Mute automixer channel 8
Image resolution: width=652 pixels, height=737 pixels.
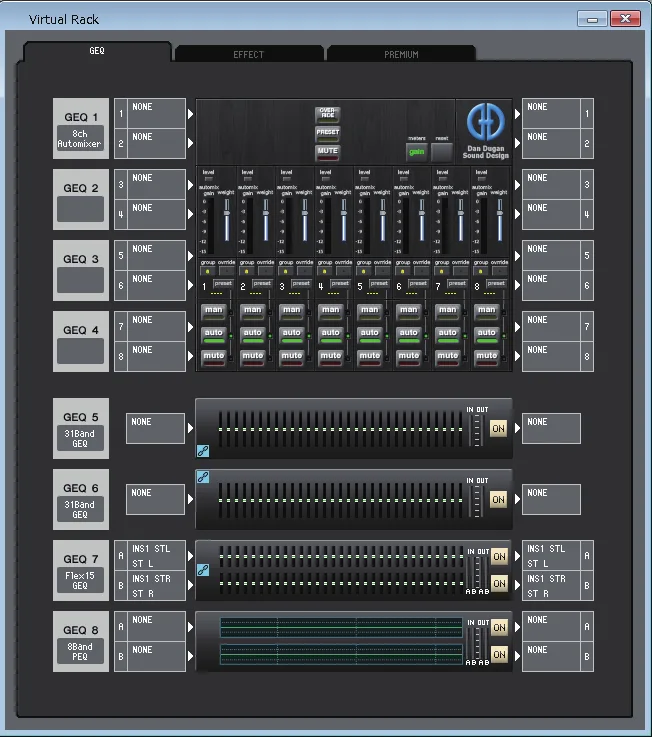click(487, 357)
